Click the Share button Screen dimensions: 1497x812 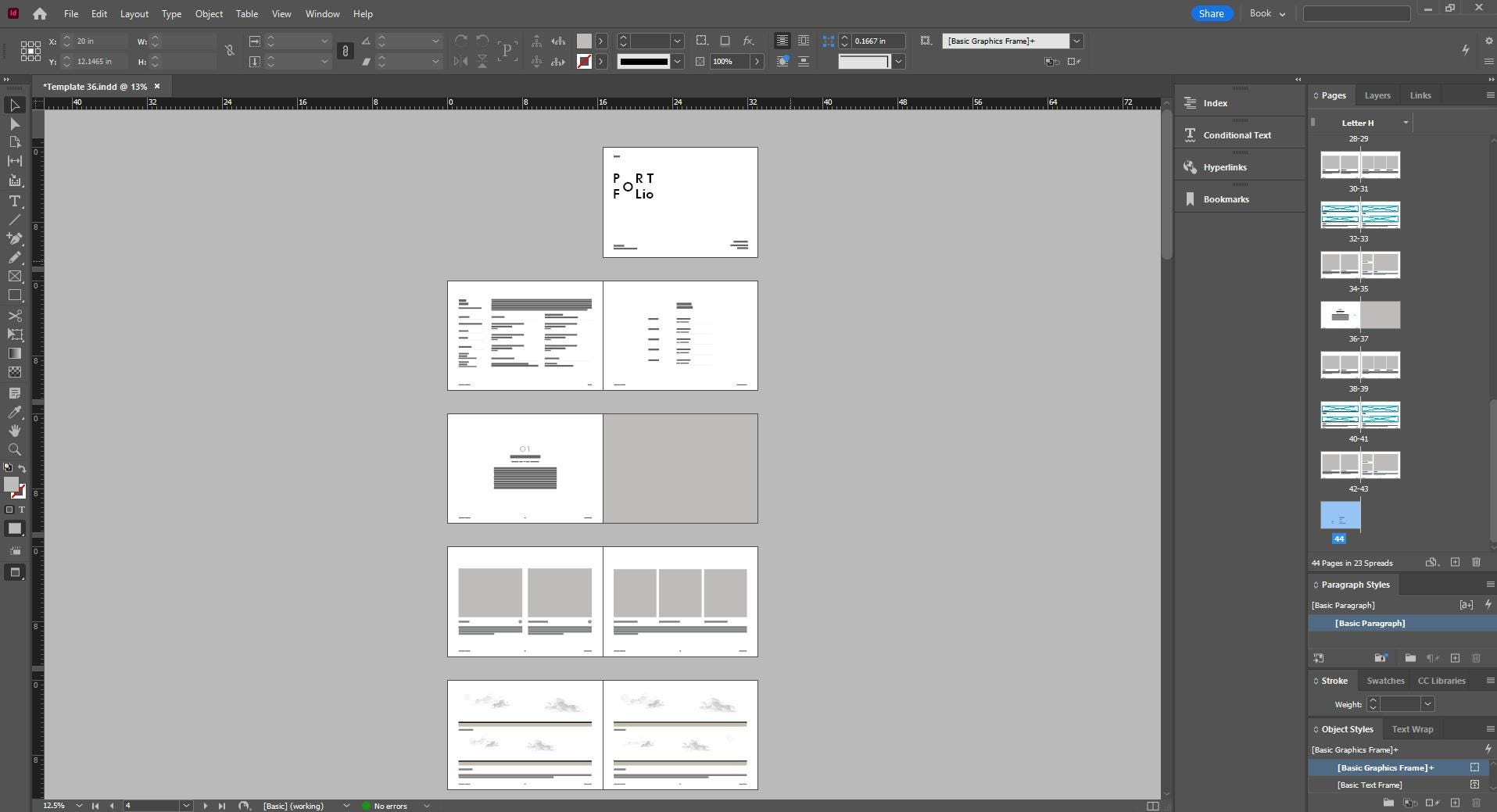click(x=1211, y=13)
